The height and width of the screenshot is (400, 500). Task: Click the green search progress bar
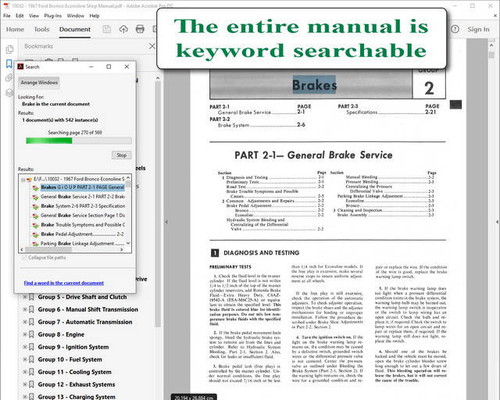79,141
